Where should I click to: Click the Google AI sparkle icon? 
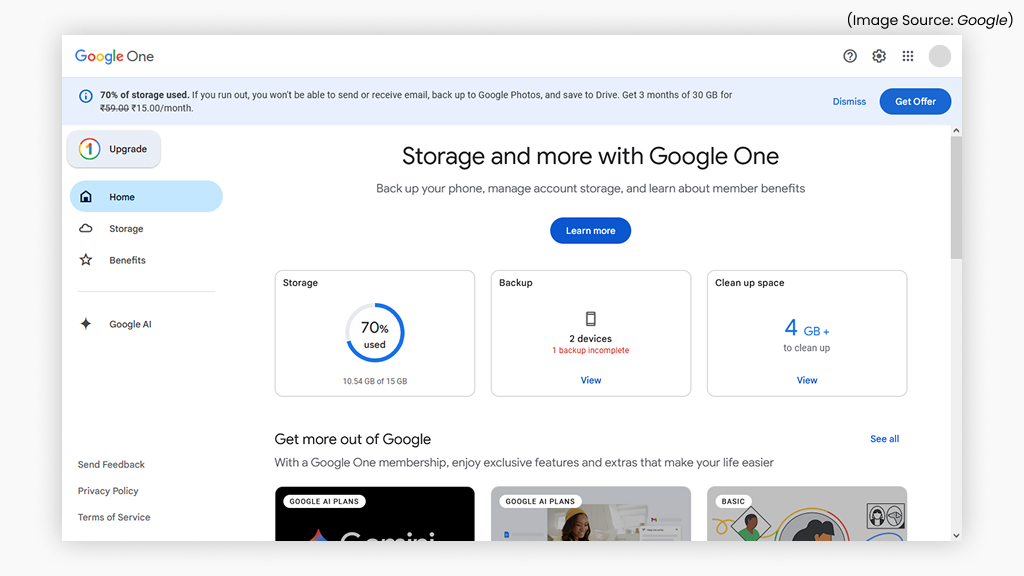(85, 323)
